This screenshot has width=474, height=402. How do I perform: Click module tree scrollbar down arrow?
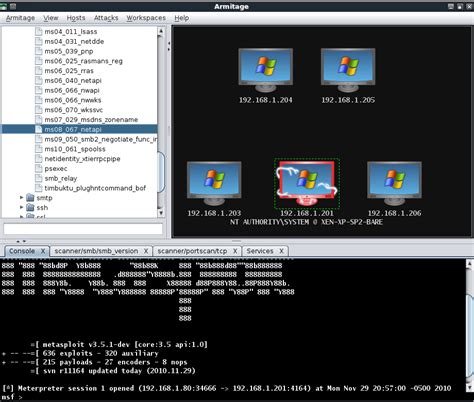point(161,213)
